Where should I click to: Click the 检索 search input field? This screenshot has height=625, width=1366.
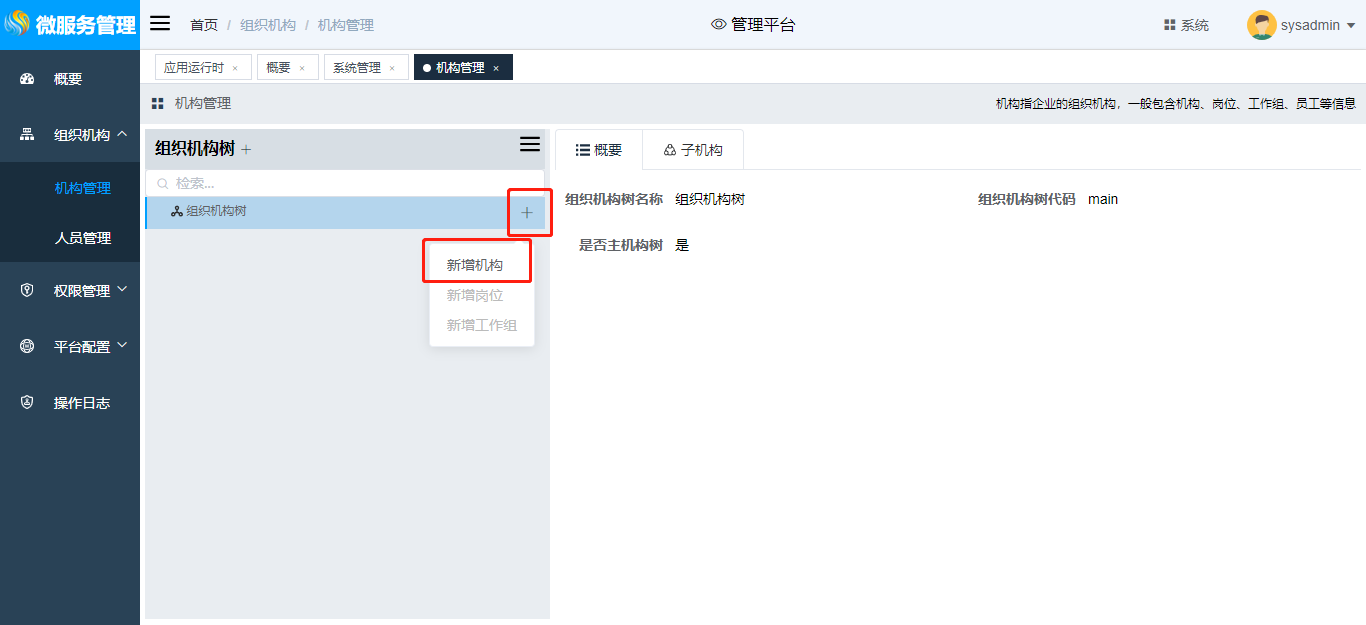tap(350, 183)
